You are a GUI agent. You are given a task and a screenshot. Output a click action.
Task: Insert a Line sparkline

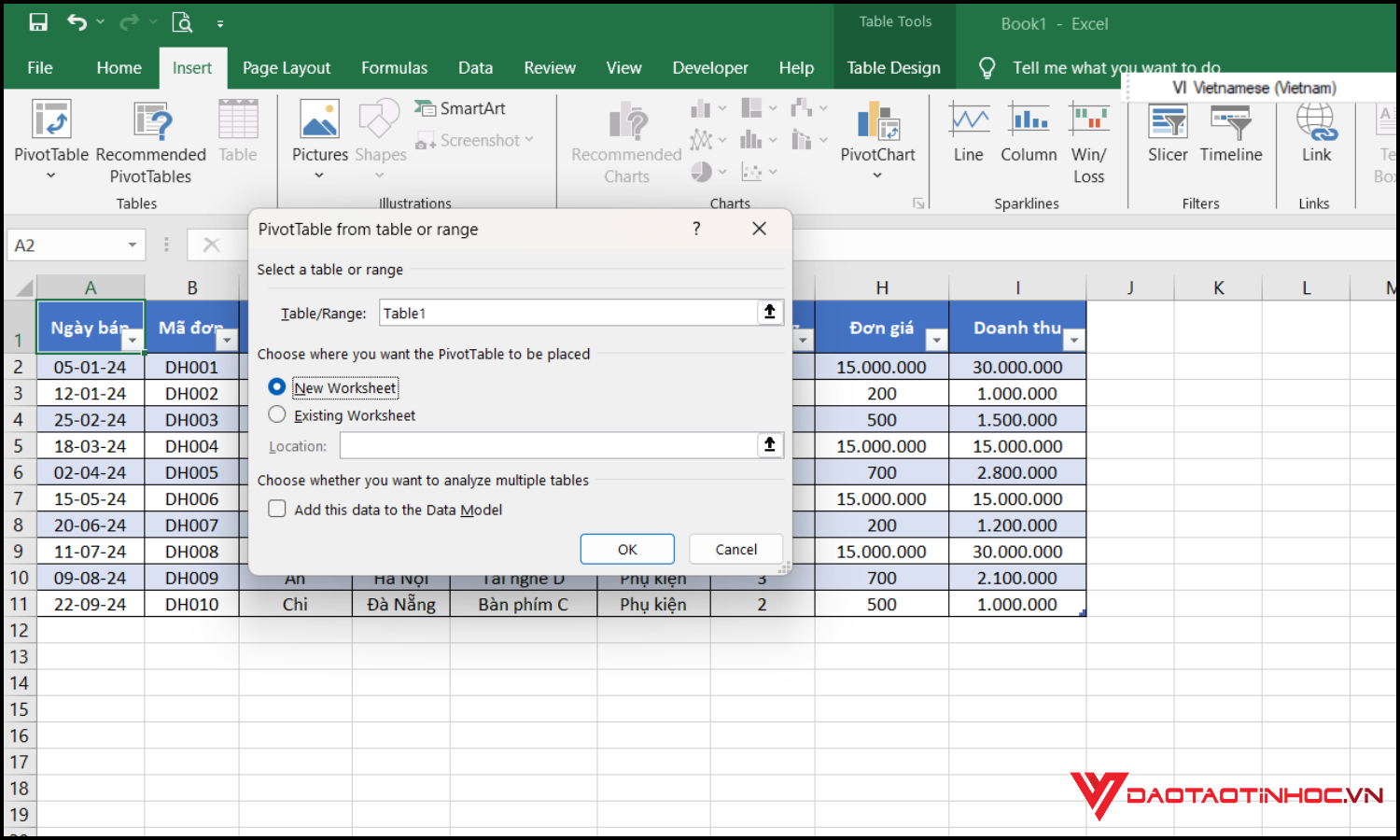(x=968, y=138)
